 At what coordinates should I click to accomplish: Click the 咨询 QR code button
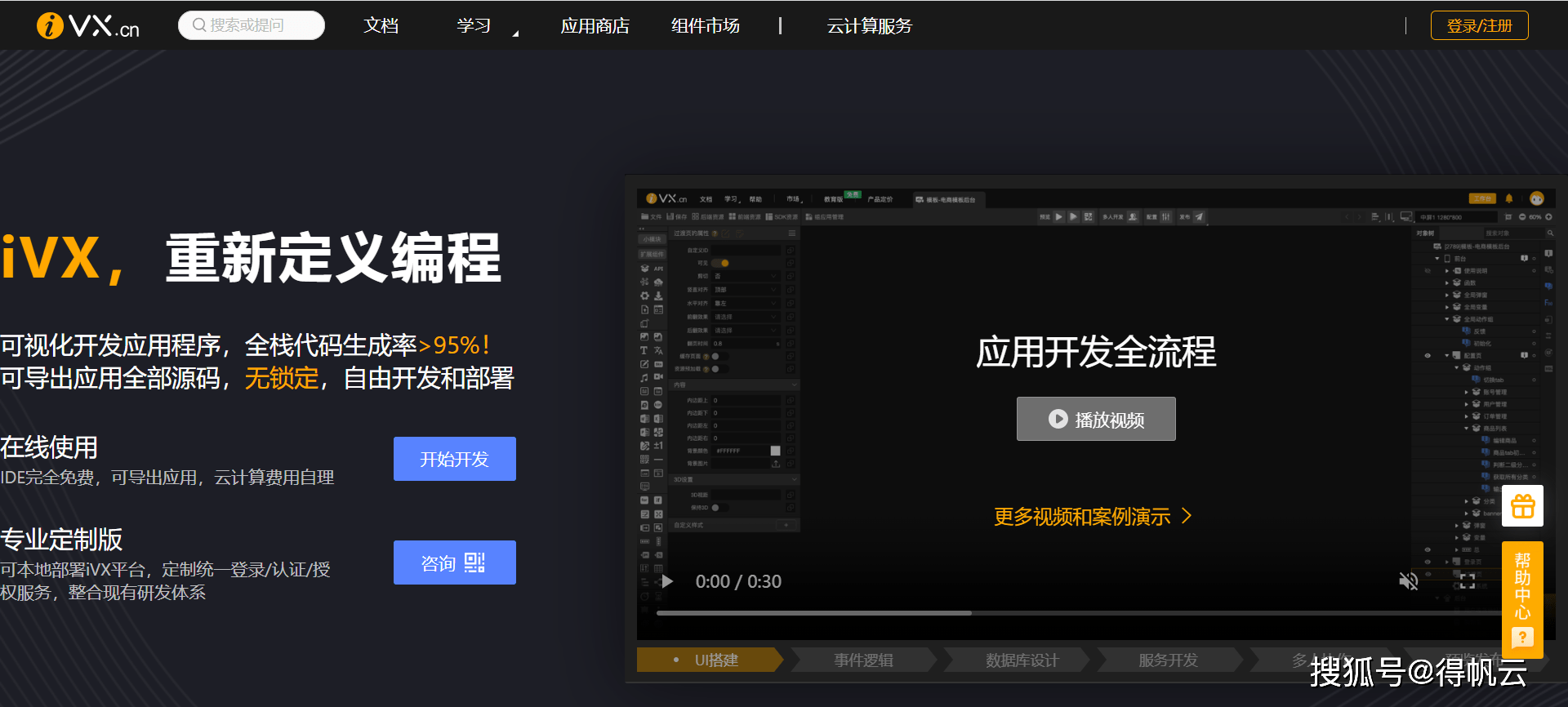[x=454, y=562]
